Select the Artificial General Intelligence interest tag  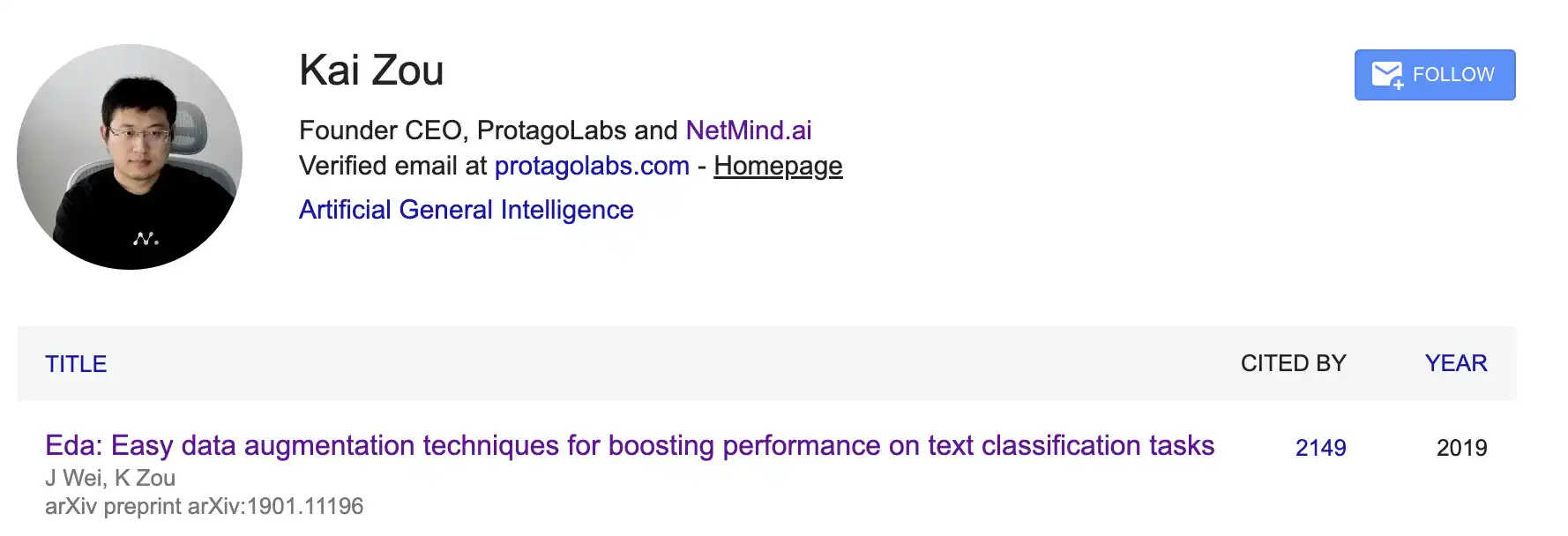tap(466, 210)
